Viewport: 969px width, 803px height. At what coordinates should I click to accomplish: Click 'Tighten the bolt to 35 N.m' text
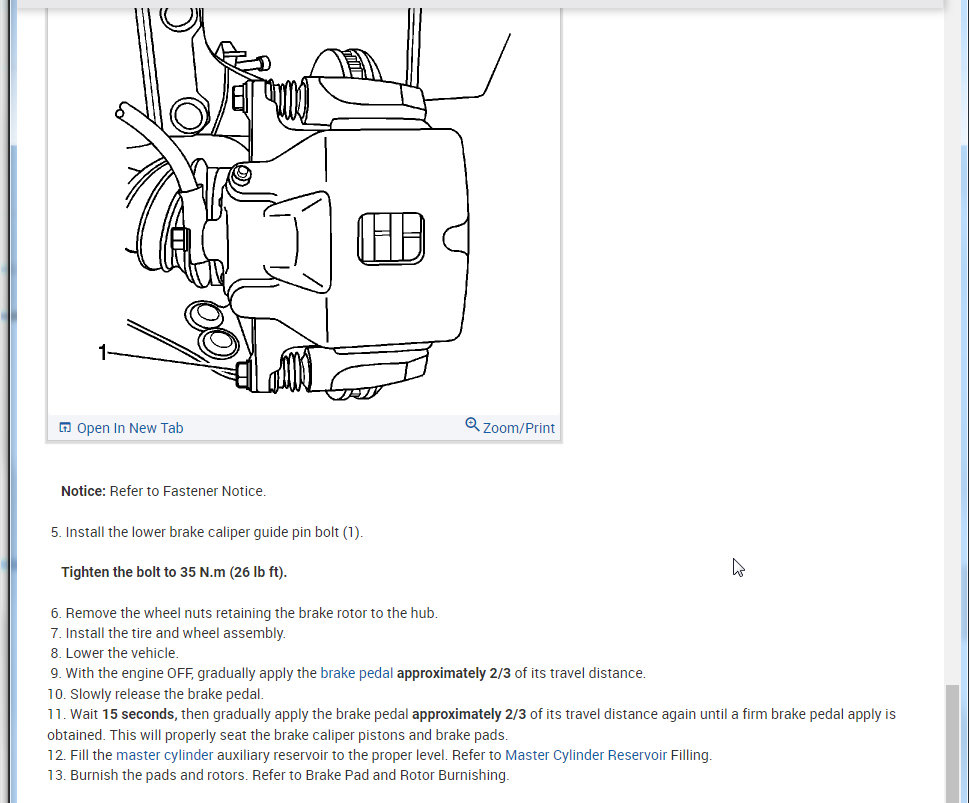(x=174, y=572)
